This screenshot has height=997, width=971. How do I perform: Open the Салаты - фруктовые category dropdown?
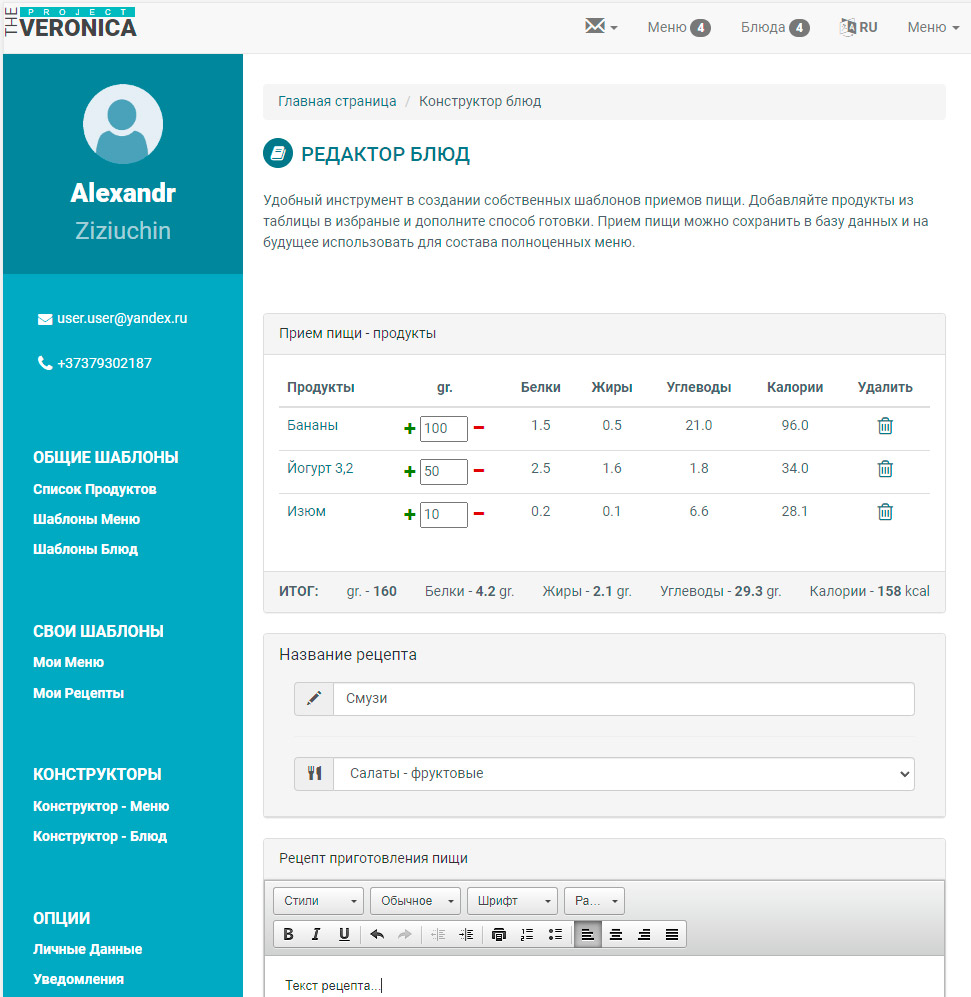point(623,774)
